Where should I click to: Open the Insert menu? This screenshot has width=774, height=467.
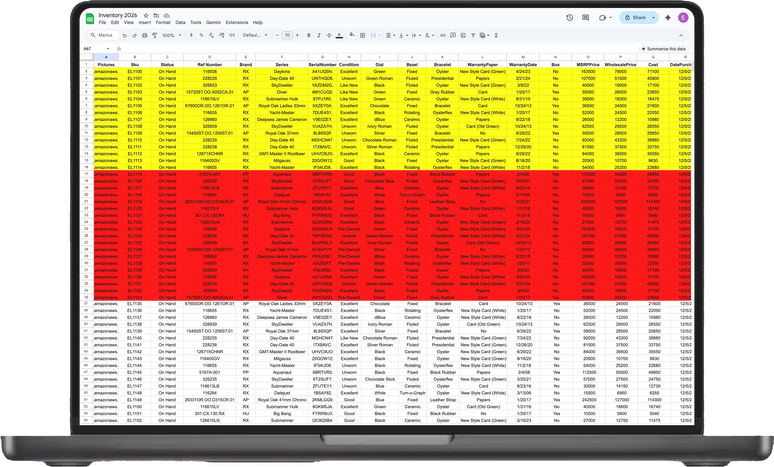click(145, 23)
